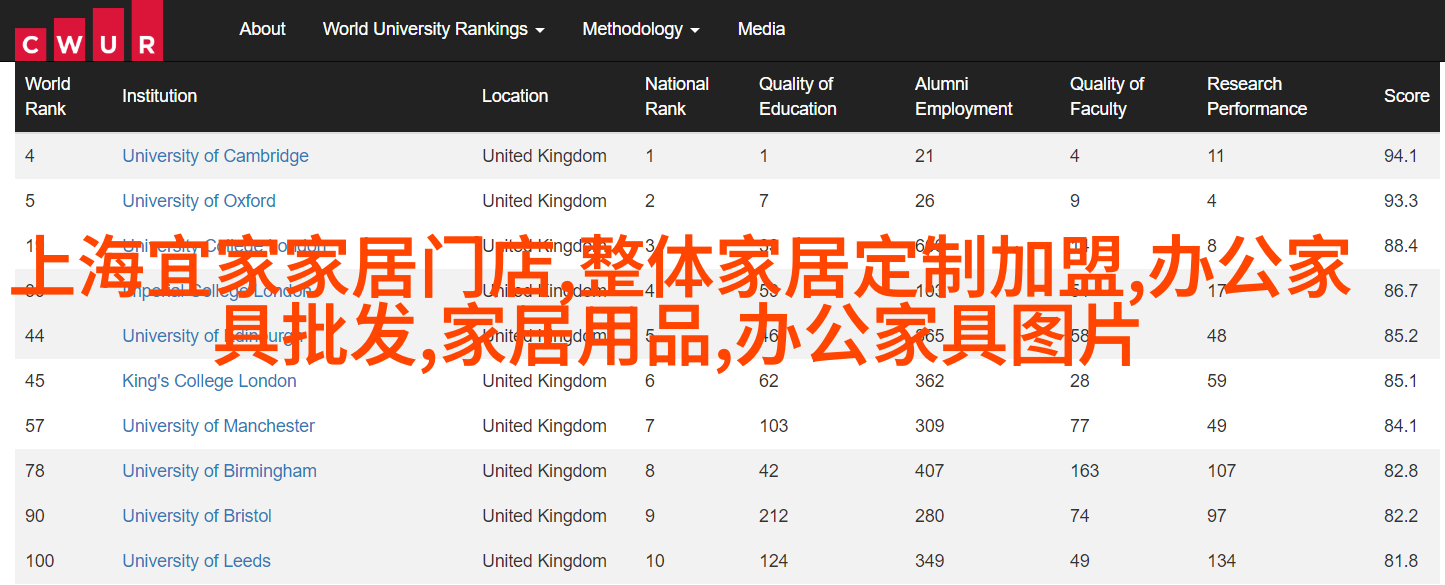This screenshot has width=1445, height=585.
Task: Click the Quality of Faculty column header
Action: (1106, 96)
